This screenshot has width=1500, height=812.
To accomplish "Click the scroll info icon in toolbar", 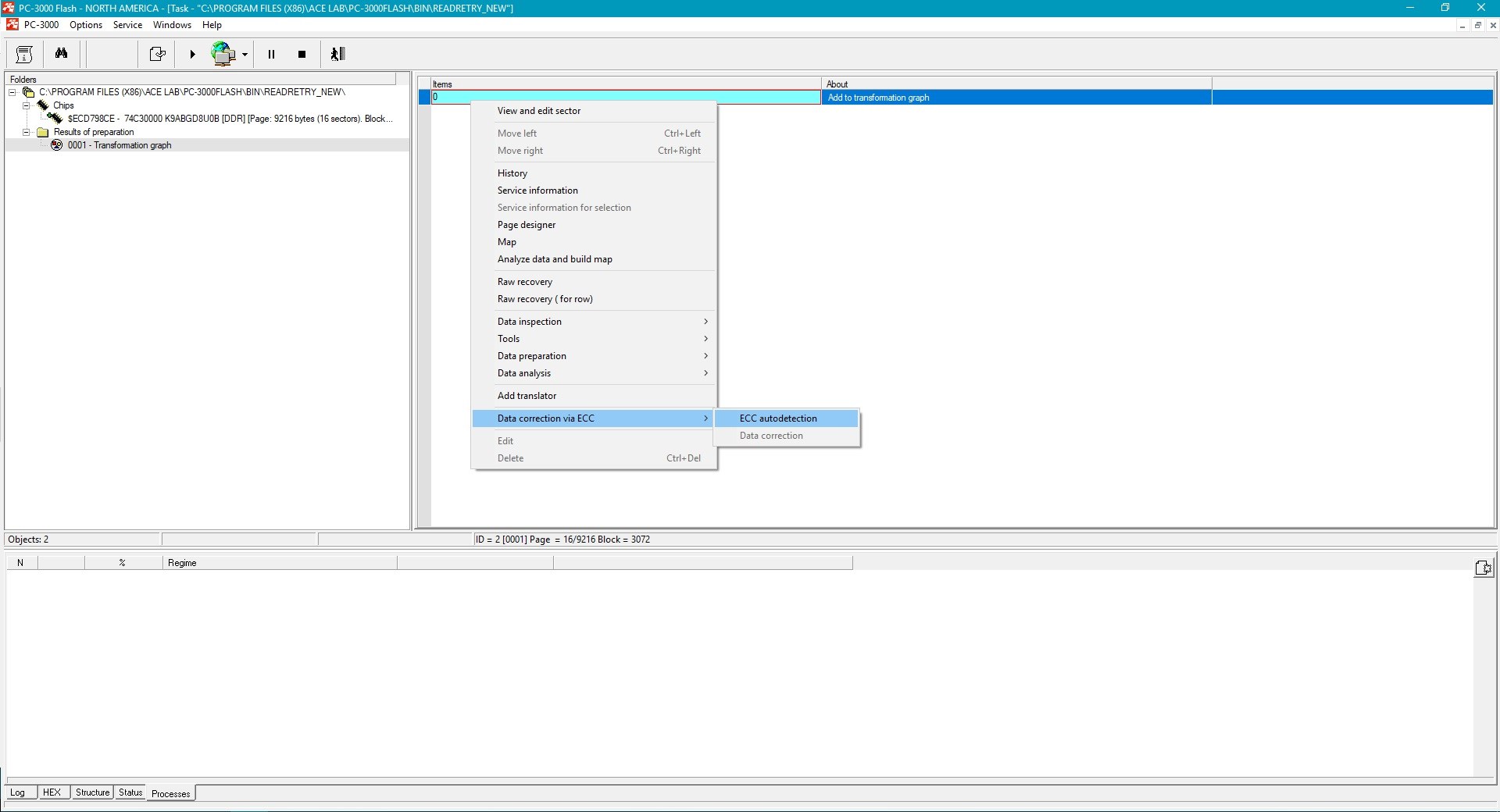I will pos(24,54).
